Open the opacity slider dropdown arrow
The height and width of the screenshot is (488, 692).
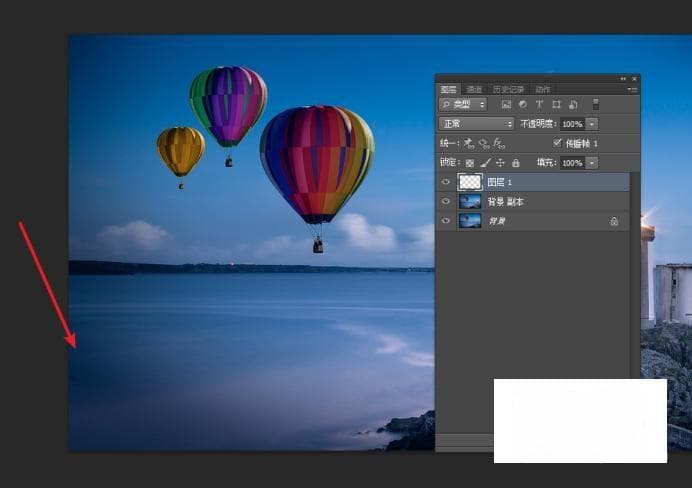[592, 124]
